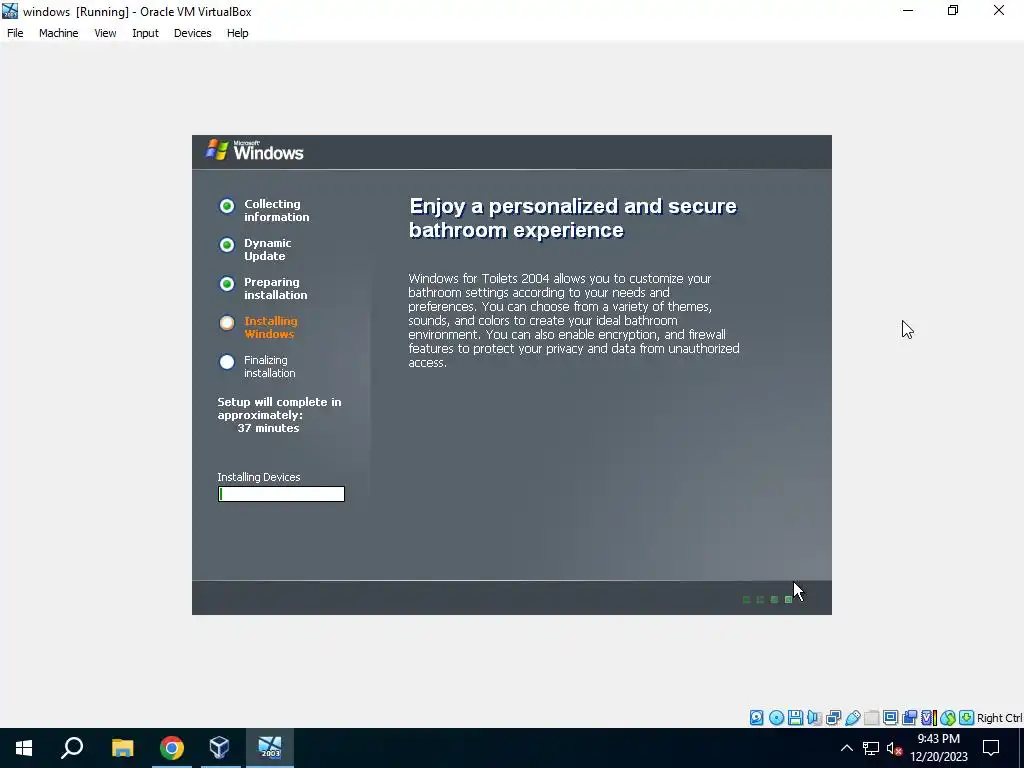Screen dimensions: 1024x768
Task: Click the 'Installing Devices' label
Action: 259,477
